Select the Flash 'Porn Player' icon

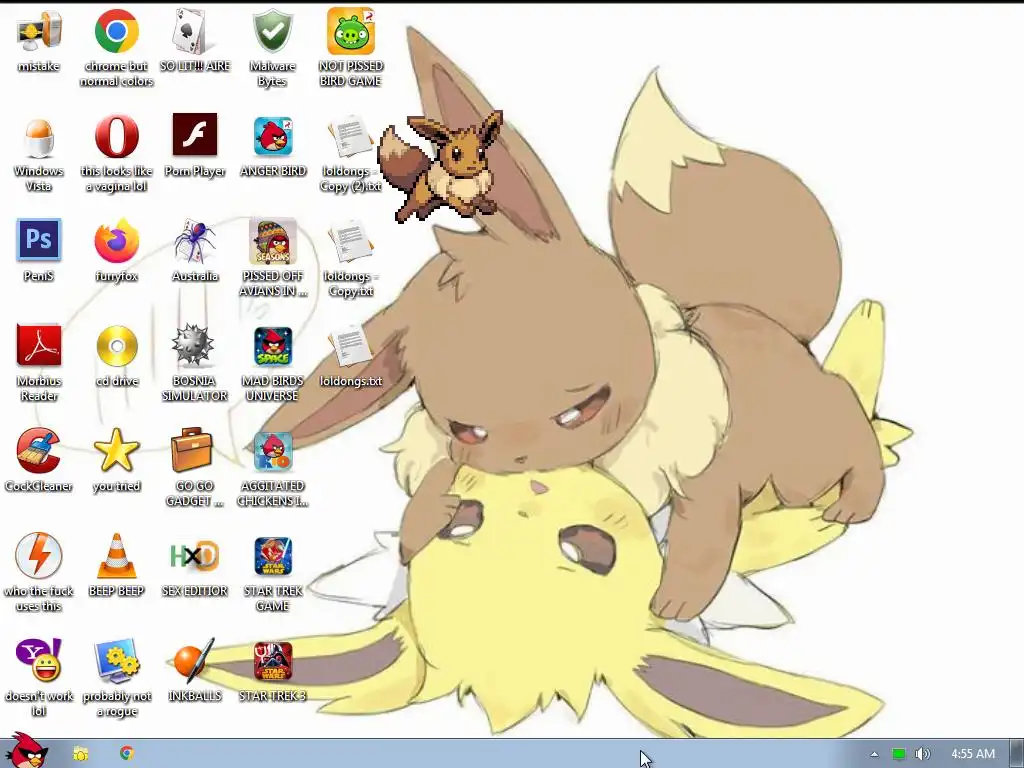tap(195, 135)
